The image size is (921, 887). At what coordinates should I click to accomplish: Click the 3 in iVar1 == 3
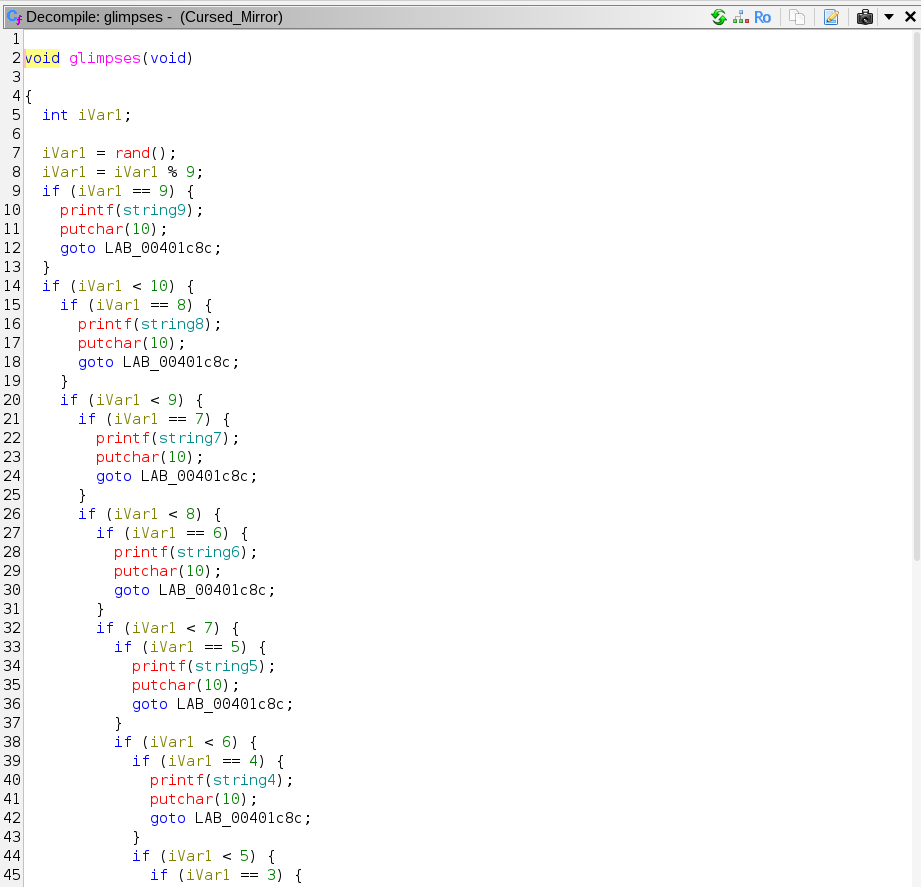click(x=271, y=875)
